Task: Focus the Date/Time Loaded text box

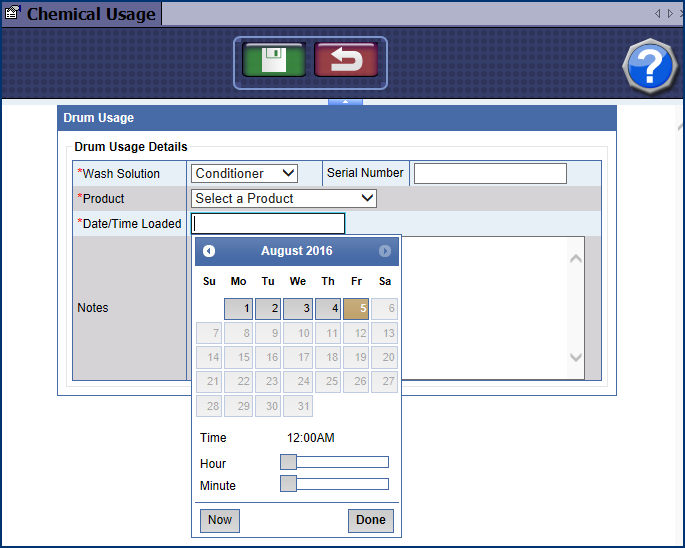Action: click(x=268, y=224)
